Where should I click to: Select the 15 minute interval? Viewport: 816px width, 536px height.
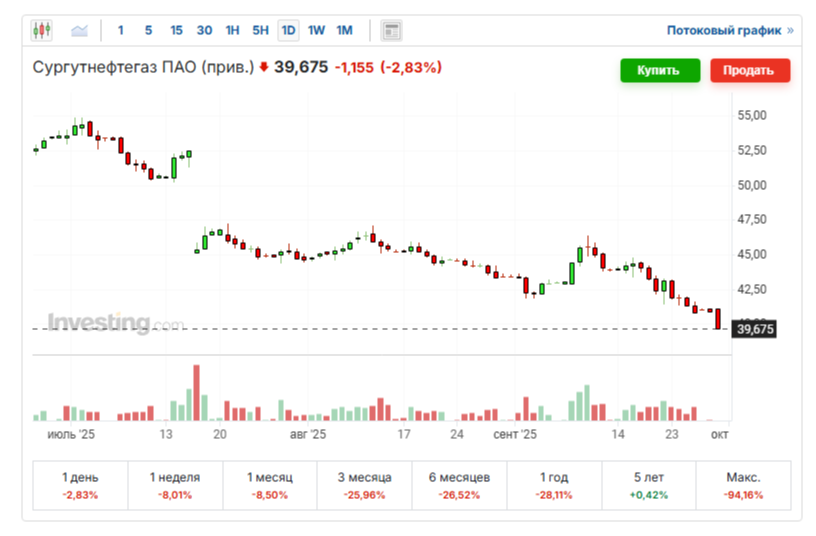pyautogui.click(x=176, y=30)
